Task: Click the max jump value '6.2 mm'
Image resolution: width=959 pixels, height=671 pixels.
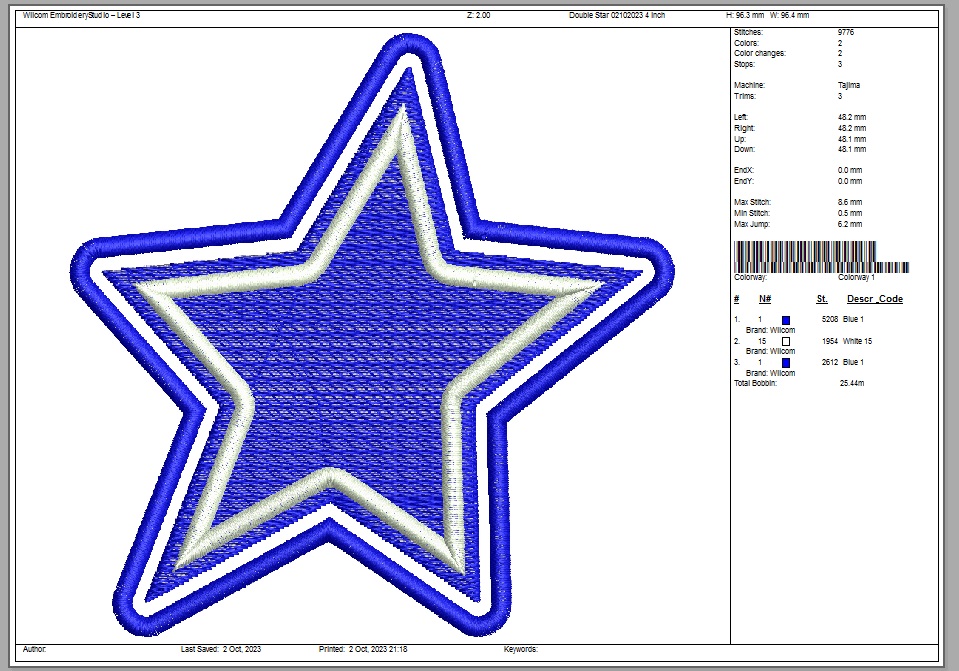Action: pyautogui.click(x=850, y=224)
